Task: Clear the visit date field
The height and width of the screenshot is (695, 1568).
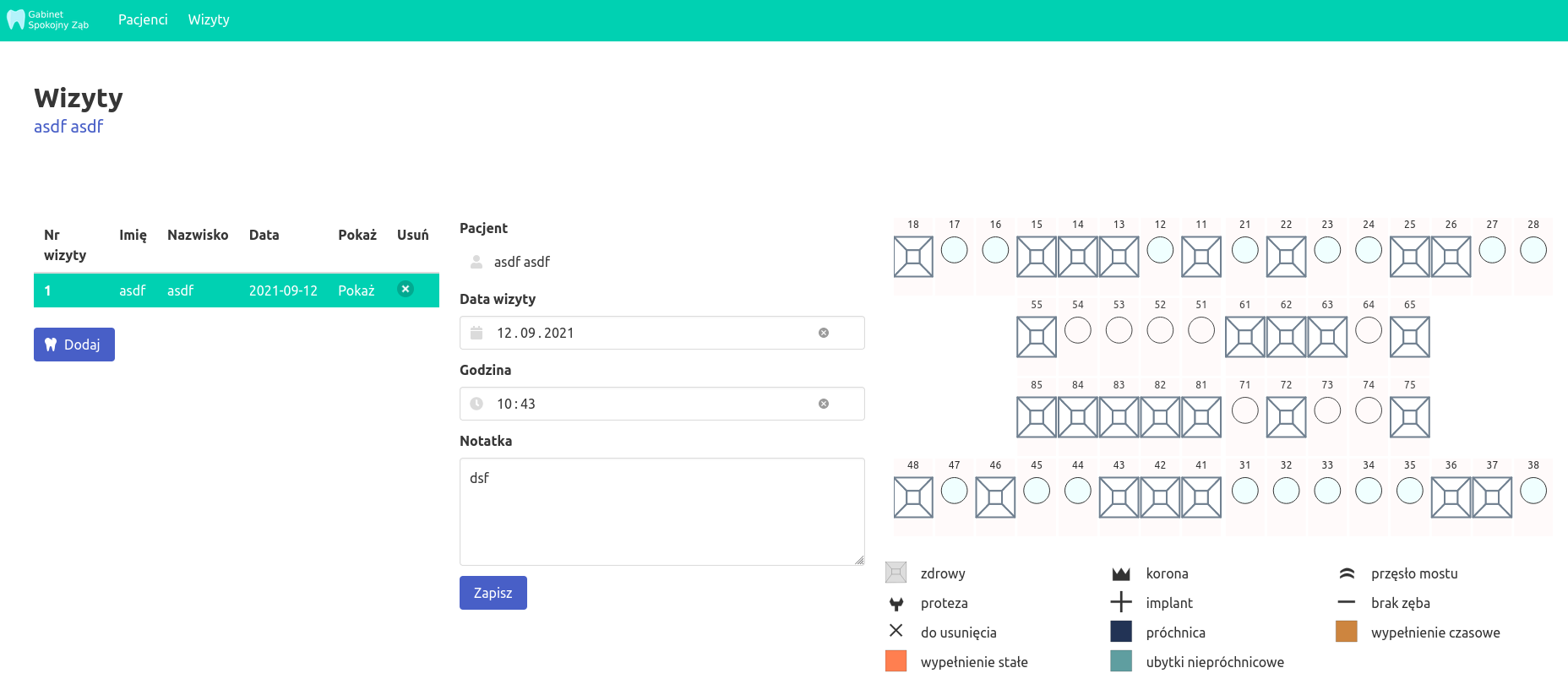Action: [823, 333]
